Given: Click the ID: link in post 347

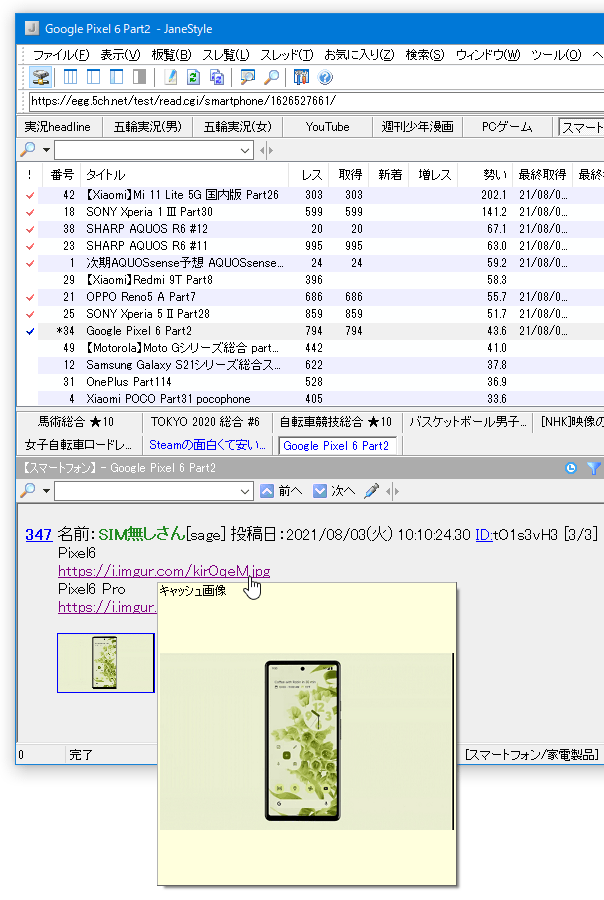Looking at the screenshot, I should pyautogui.click(x=483, y=535).
